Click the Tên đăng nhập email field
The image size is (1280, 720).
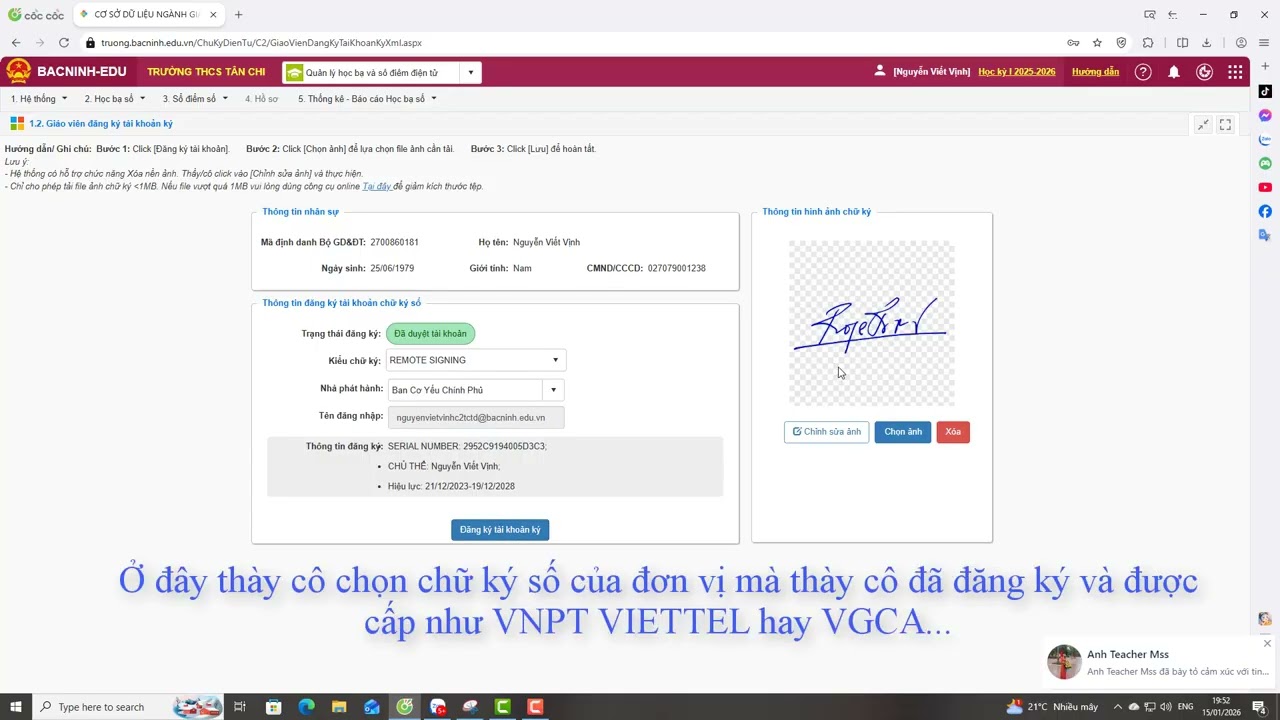(476, 417)
